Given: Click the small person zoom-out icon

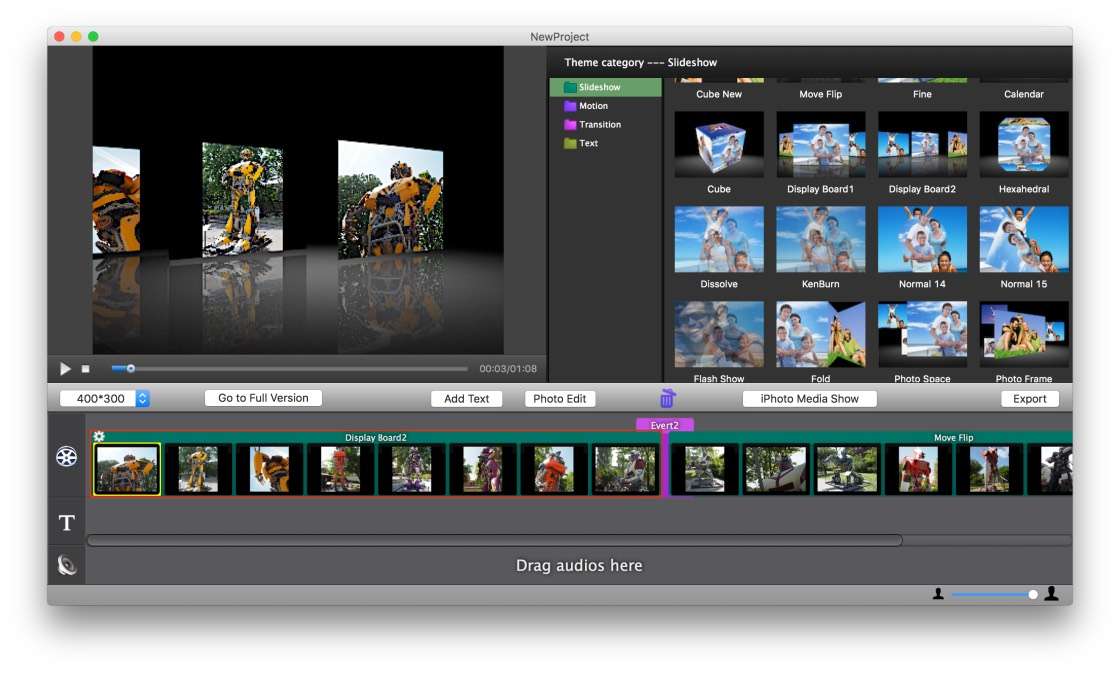Looking at the screenshot, I should point(938,594).
